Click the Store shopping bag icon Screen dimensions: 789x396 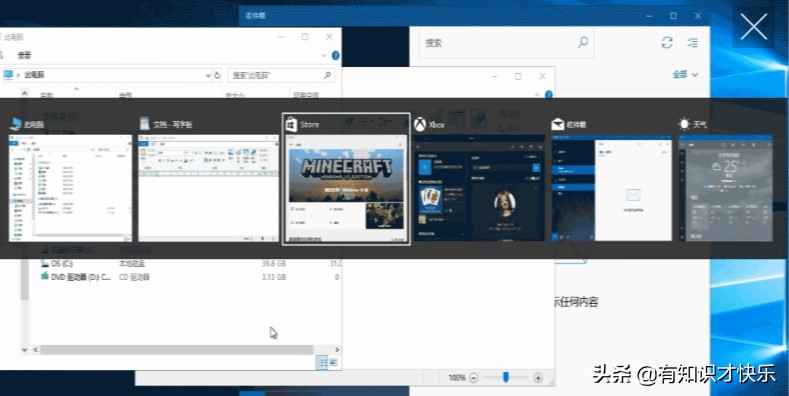coord(291,124)
